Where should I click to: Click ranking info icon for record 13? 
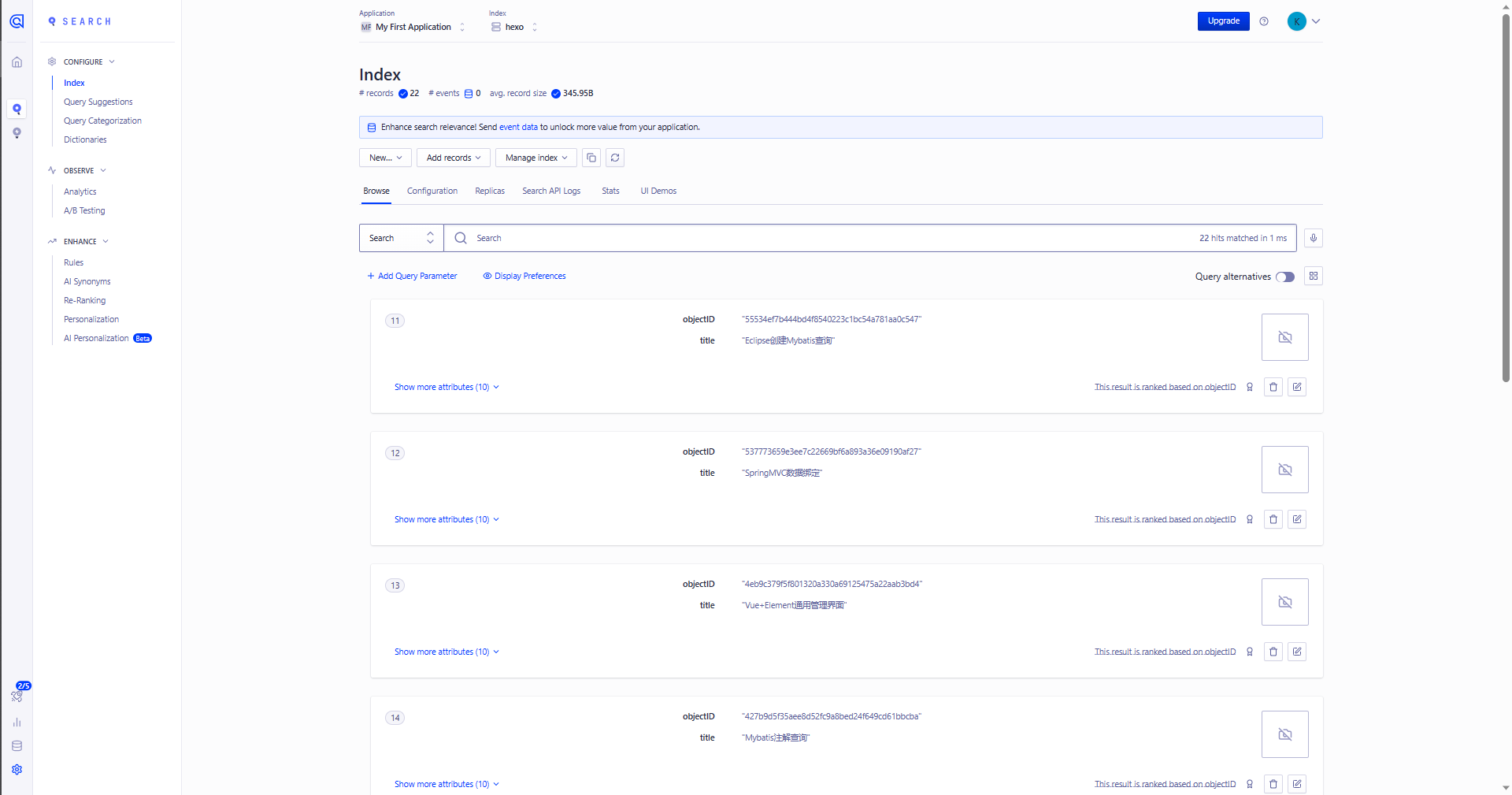(x=1250, y=652)
